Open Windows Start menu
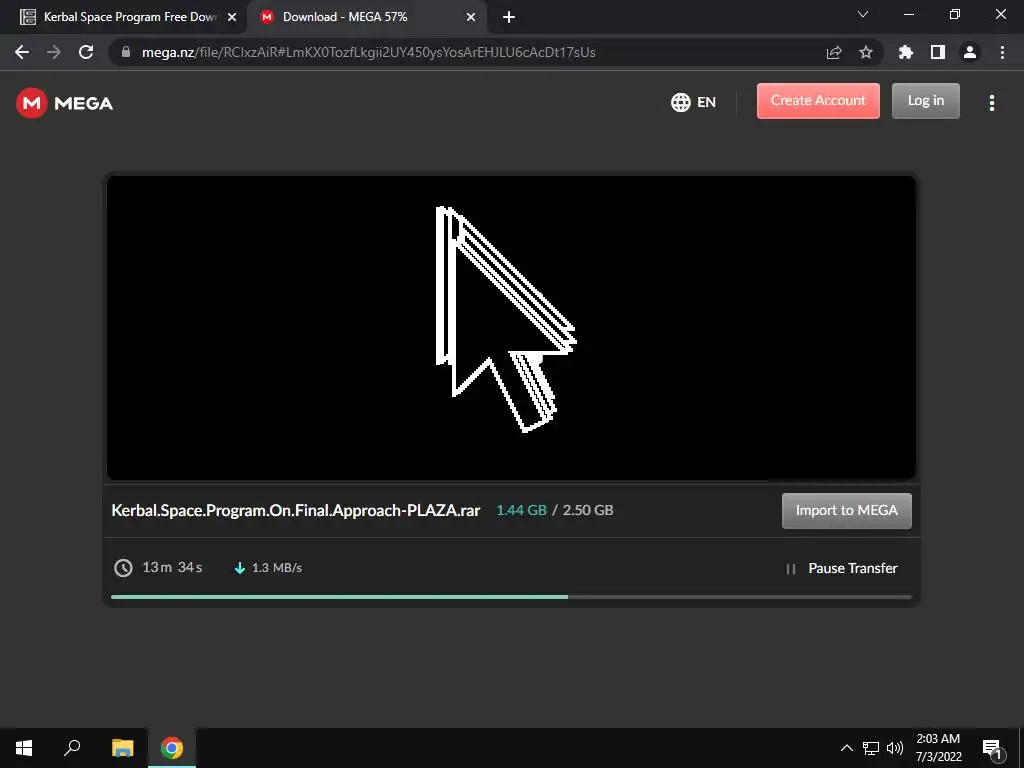1024x768 pixels. 24,748
